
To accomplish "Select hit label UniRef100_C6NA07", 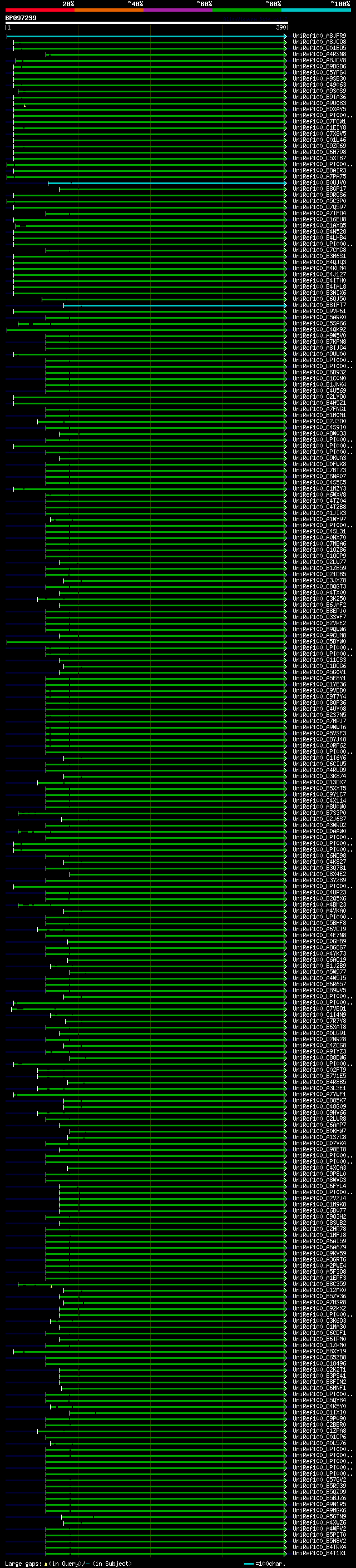I will point(319,476).
